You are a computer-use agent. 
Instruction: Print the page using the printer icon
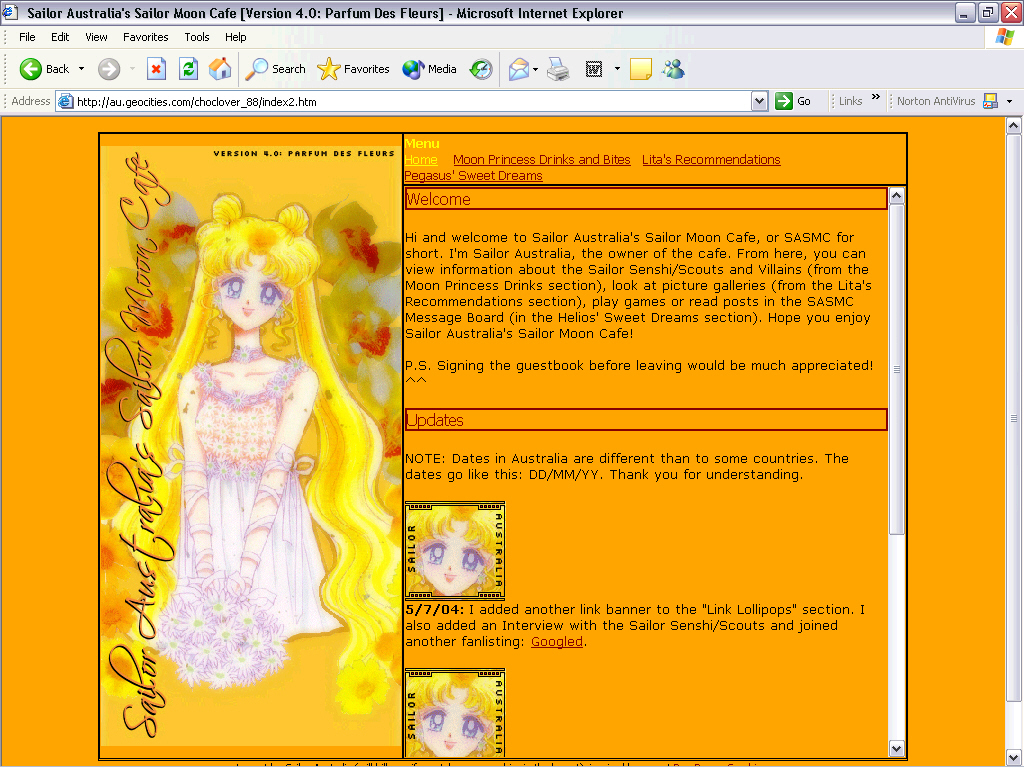point(558,69)
